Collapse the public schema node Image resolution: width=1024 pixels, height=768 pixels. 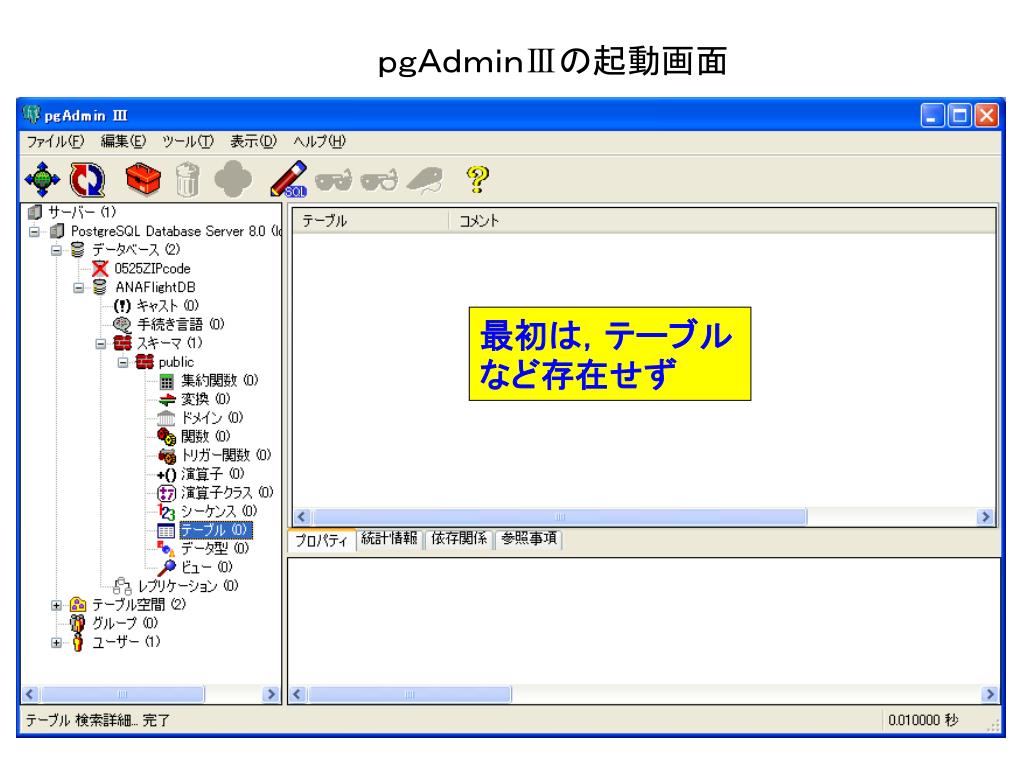pos(123,362)
